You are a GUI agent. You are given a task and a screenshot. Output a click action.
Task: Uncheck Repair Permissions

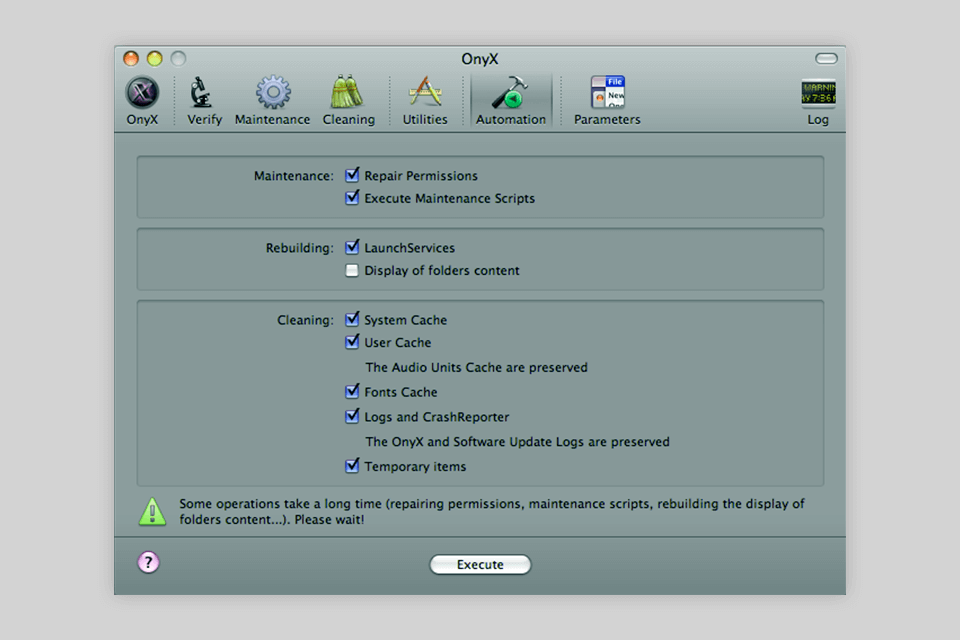352,175
